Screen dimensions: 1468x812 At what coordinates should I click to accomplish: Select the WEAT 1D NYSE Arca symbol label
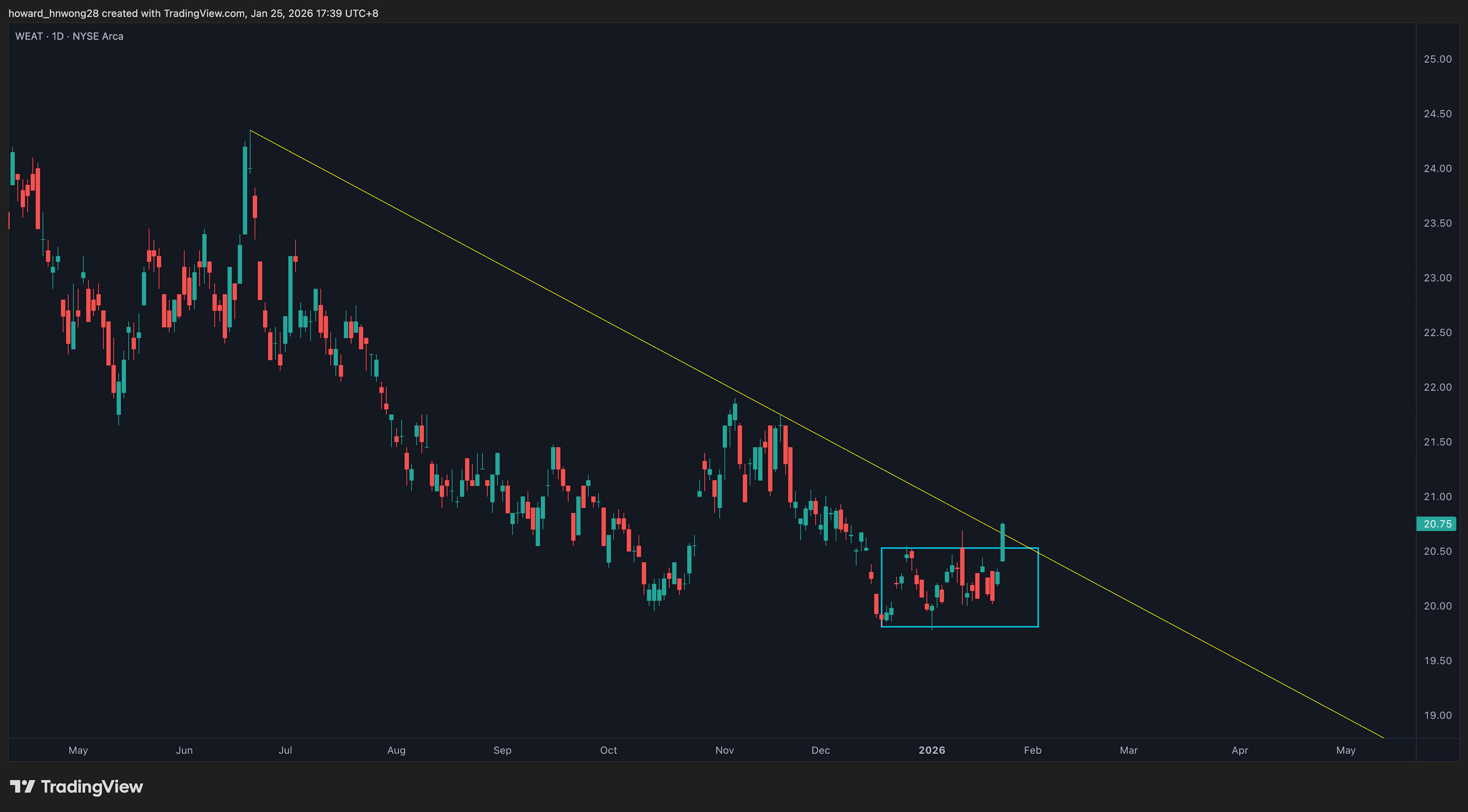(x=69, y=36)
